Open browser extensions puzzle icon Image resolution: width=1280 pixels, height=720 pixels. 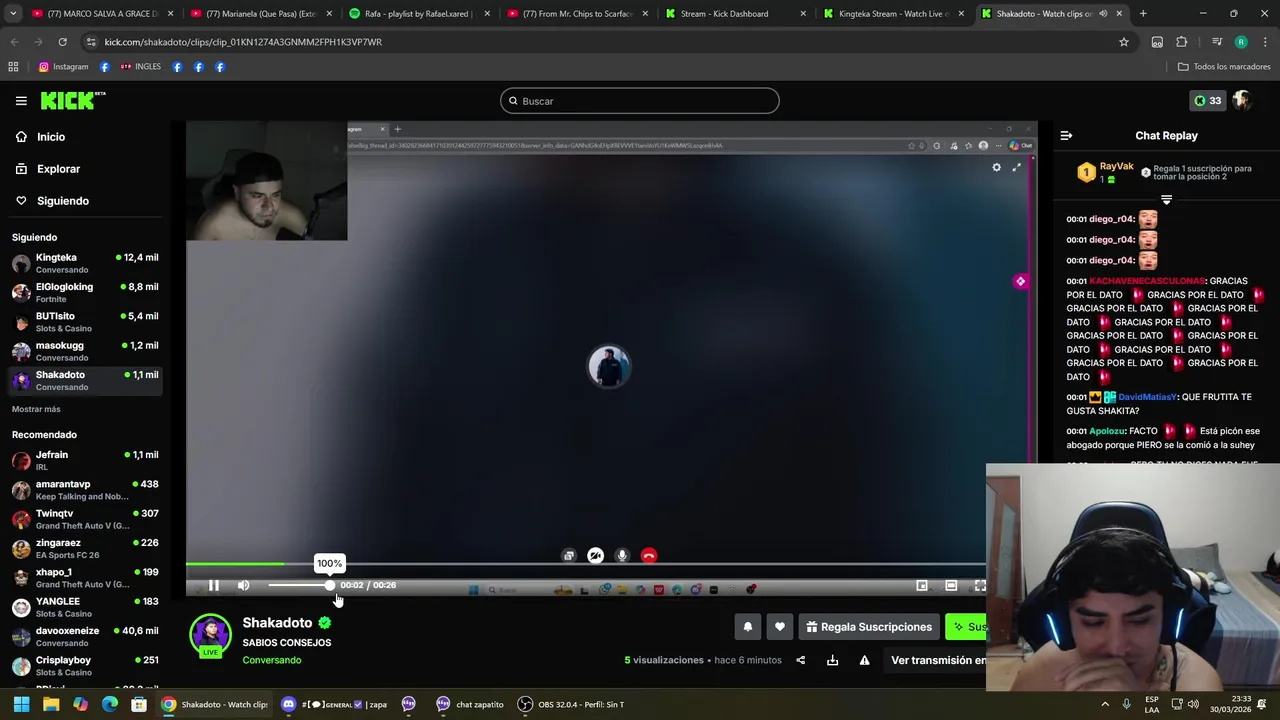tap(1181, 42)
